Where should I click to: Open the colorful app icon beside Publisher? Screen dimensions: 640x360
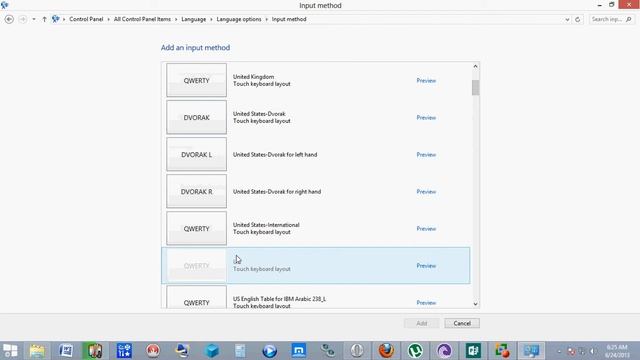(x=502, y=351)
